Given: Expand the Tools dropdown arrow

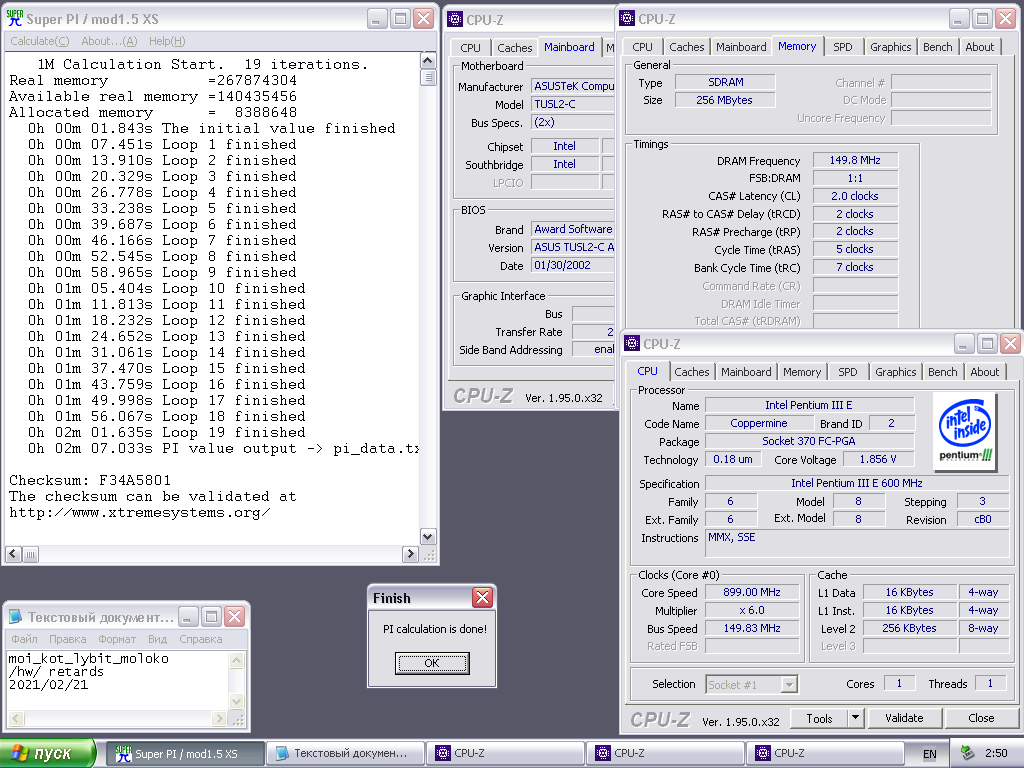Looking at the screenshot, I should 856,718.
